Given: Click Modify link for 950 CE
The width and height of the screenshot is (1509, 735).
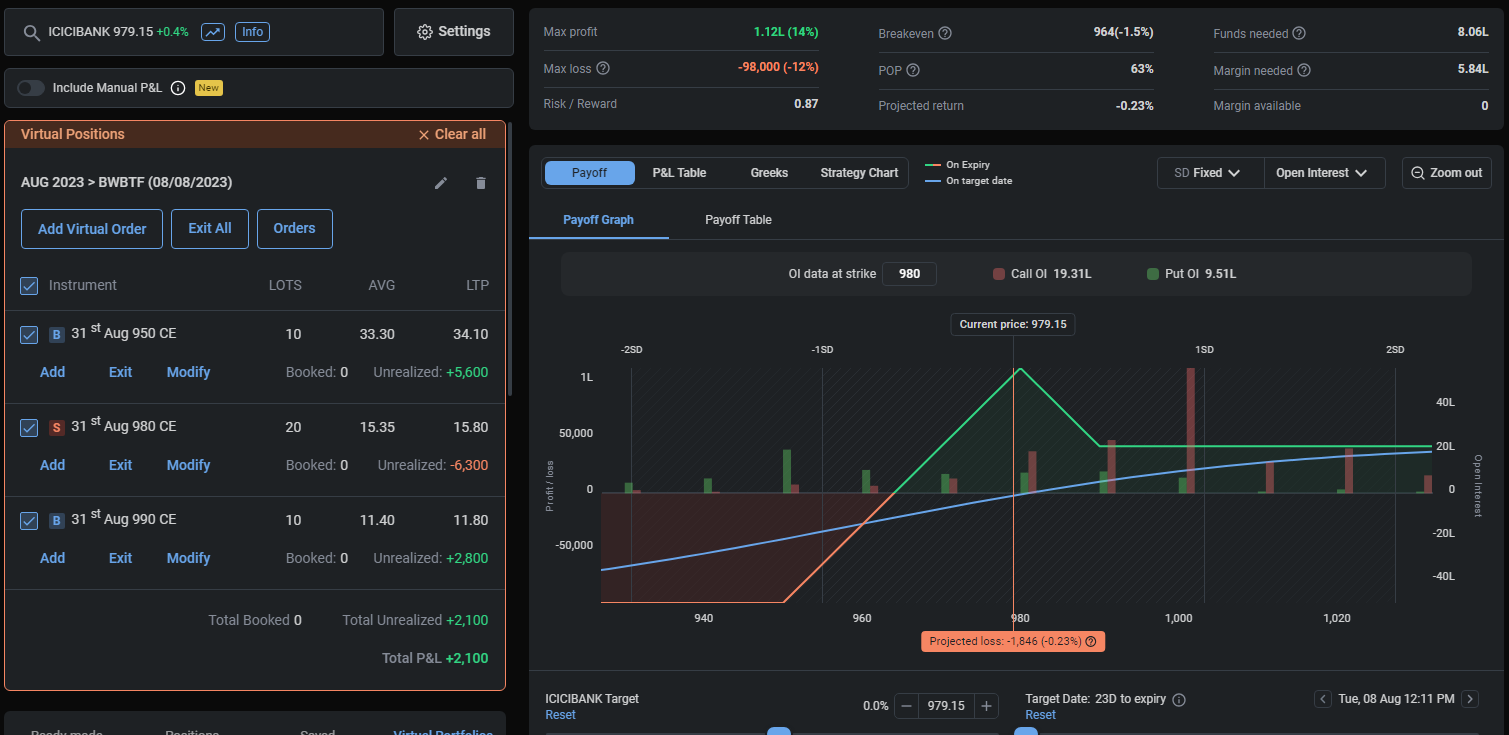Looking at the screenshot, I should pos(188,372).
